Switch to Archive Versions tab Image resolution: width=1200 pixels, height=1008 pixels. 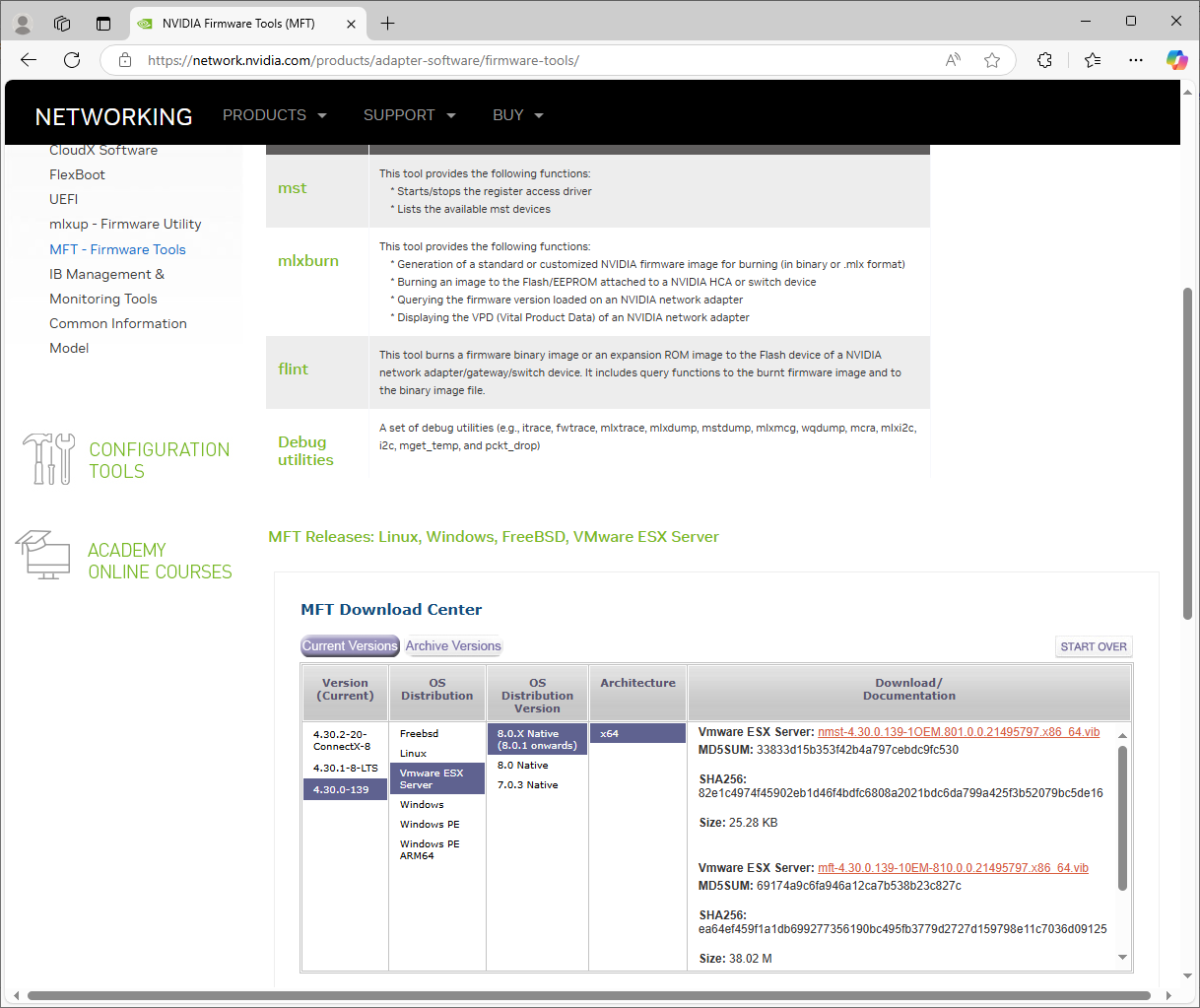[453, 646]
